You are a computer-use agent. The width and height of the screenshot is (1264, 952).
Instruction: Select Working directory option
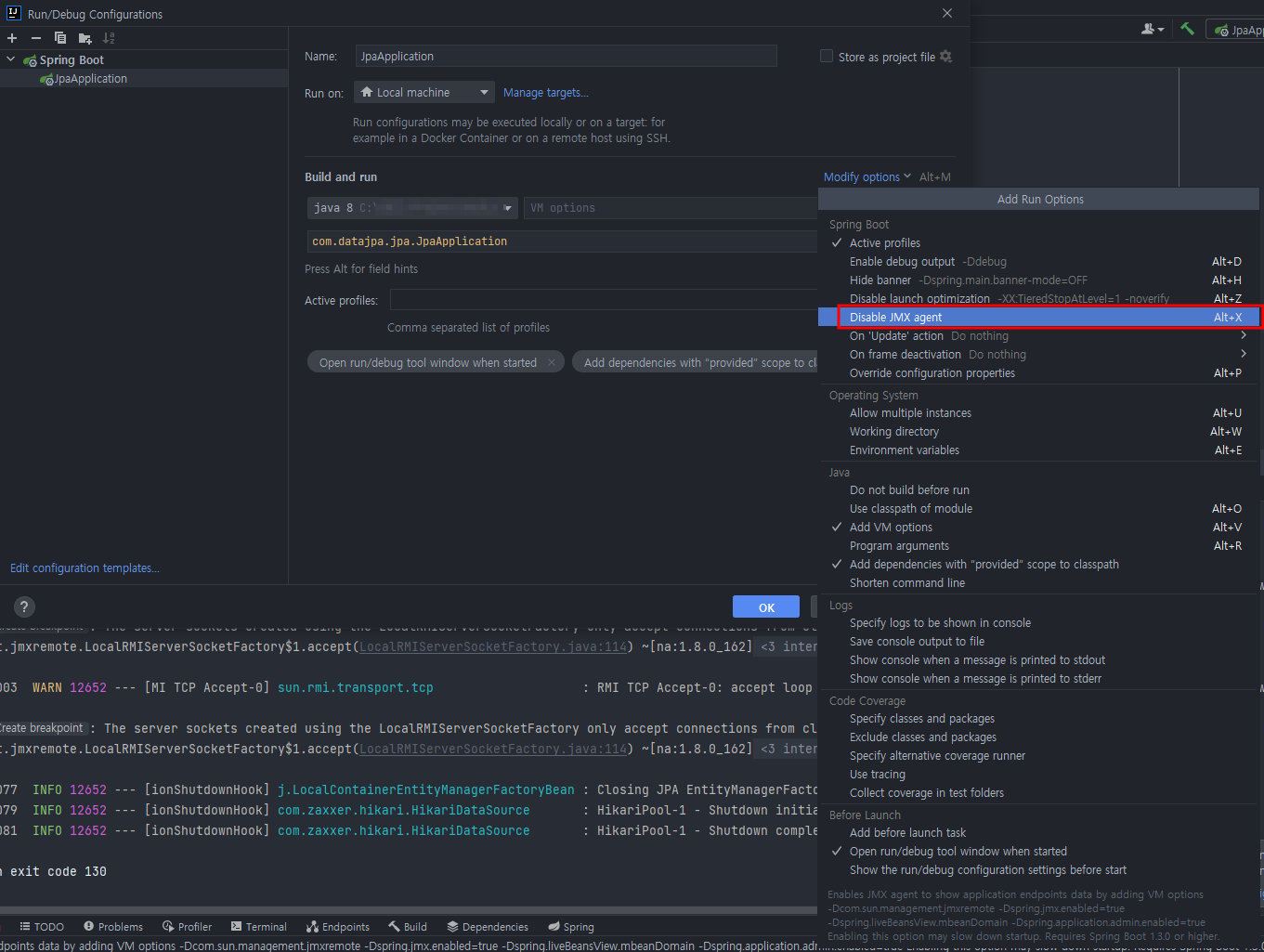pyautogui.click(x=1038, y=432)
